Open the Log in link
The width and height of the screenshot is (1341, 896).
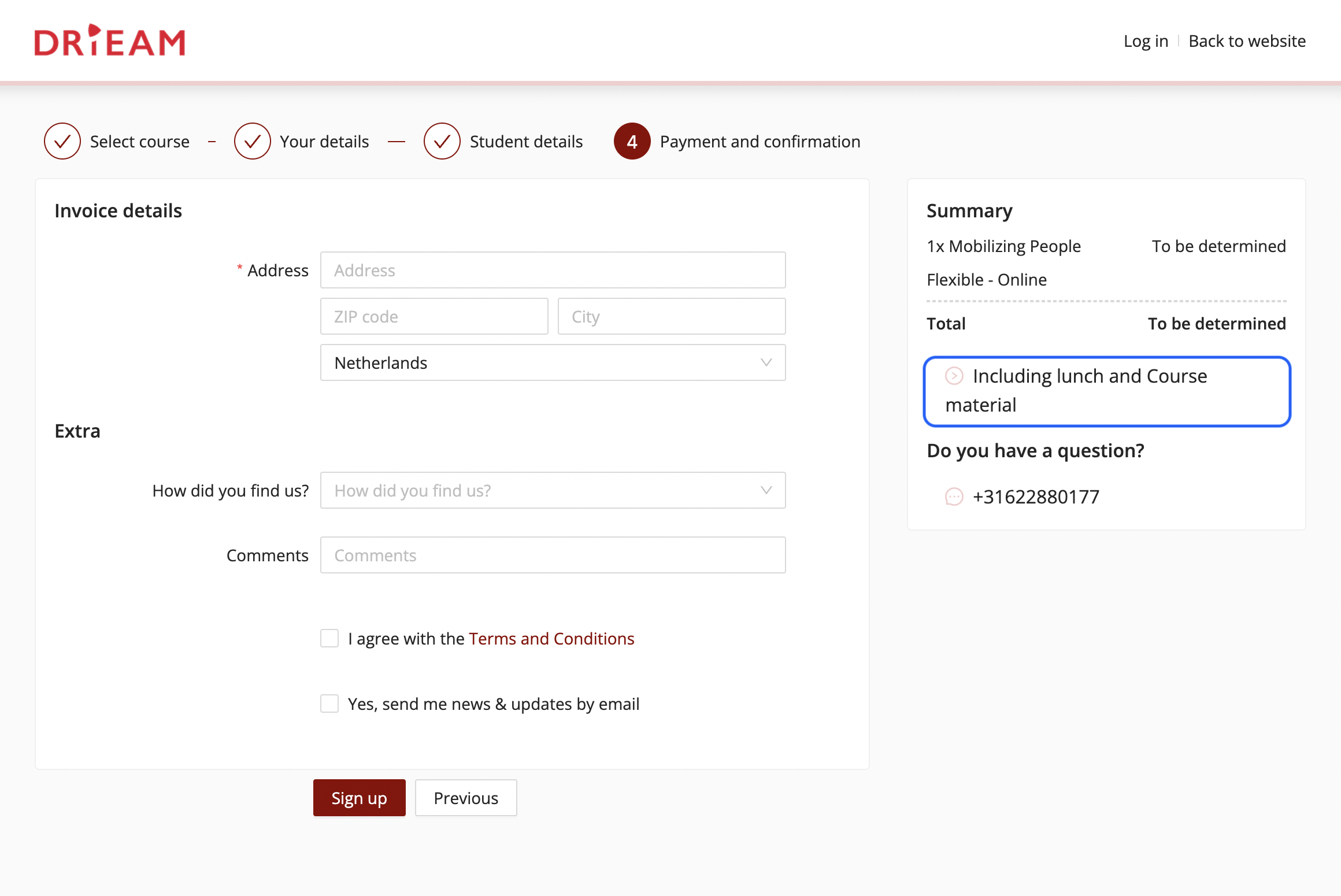1146,41
